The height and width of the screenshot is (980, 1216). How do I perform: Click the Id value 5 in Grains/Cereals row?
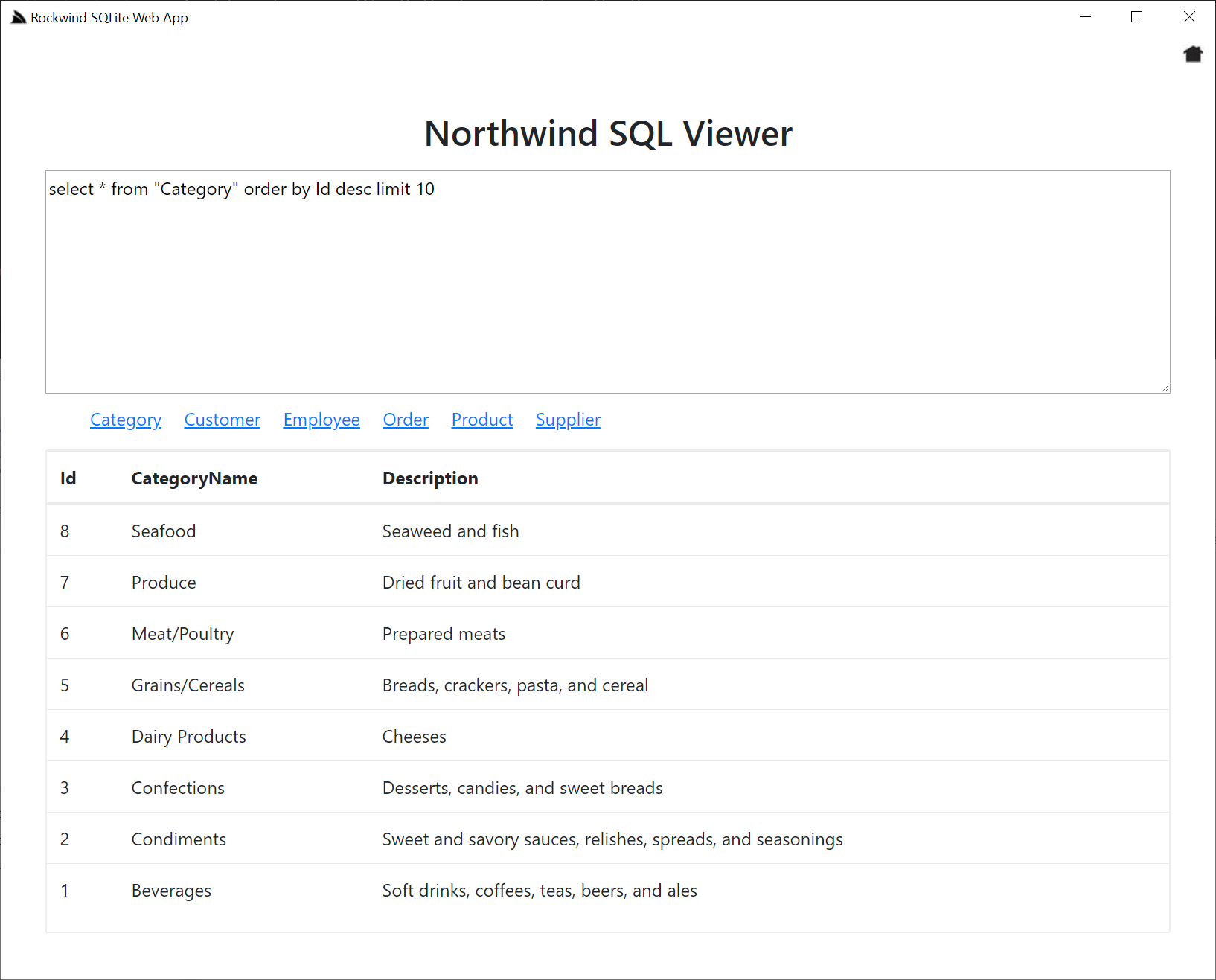(x=65, y=685)
